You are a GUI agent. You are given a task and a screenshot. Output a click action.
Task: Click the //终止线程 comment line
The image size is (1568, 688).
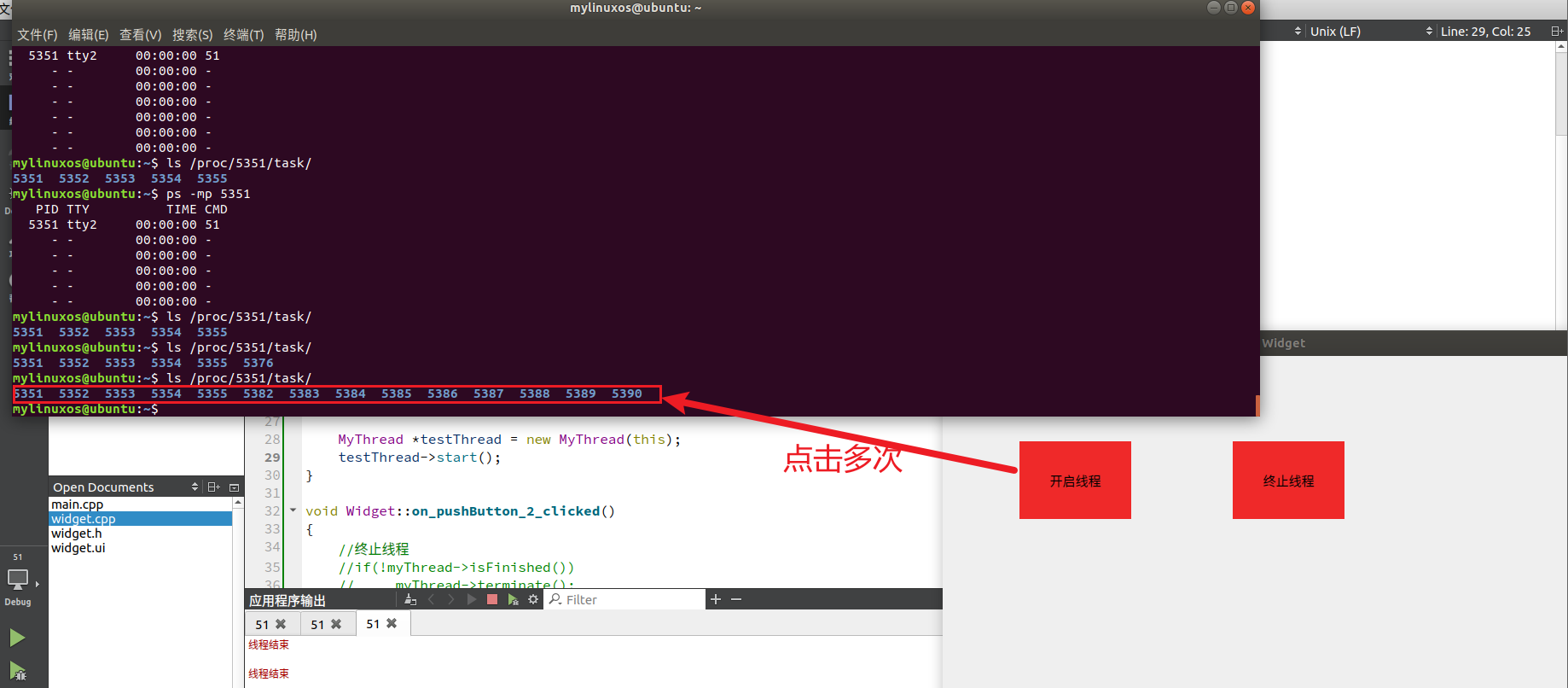coord(374,549)
